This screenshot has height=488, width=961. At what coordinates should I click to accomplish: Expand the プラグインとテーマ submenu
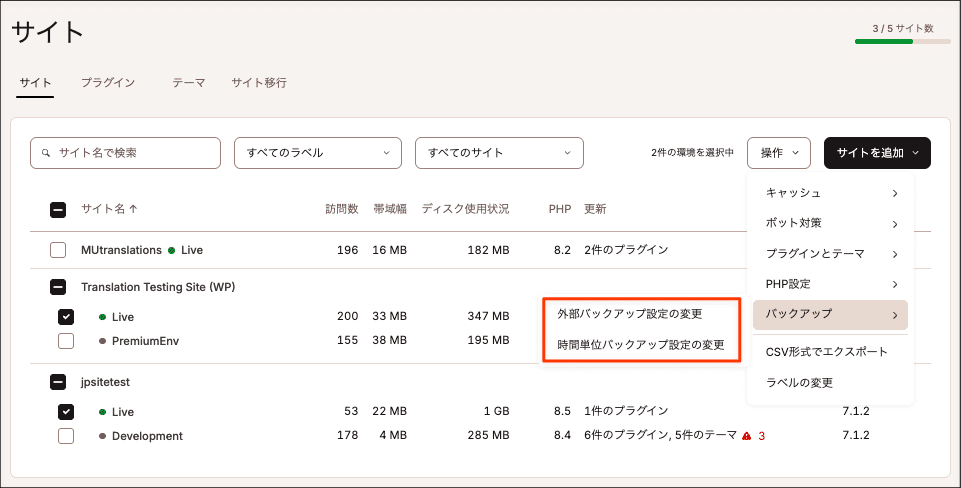pos(830,254)
